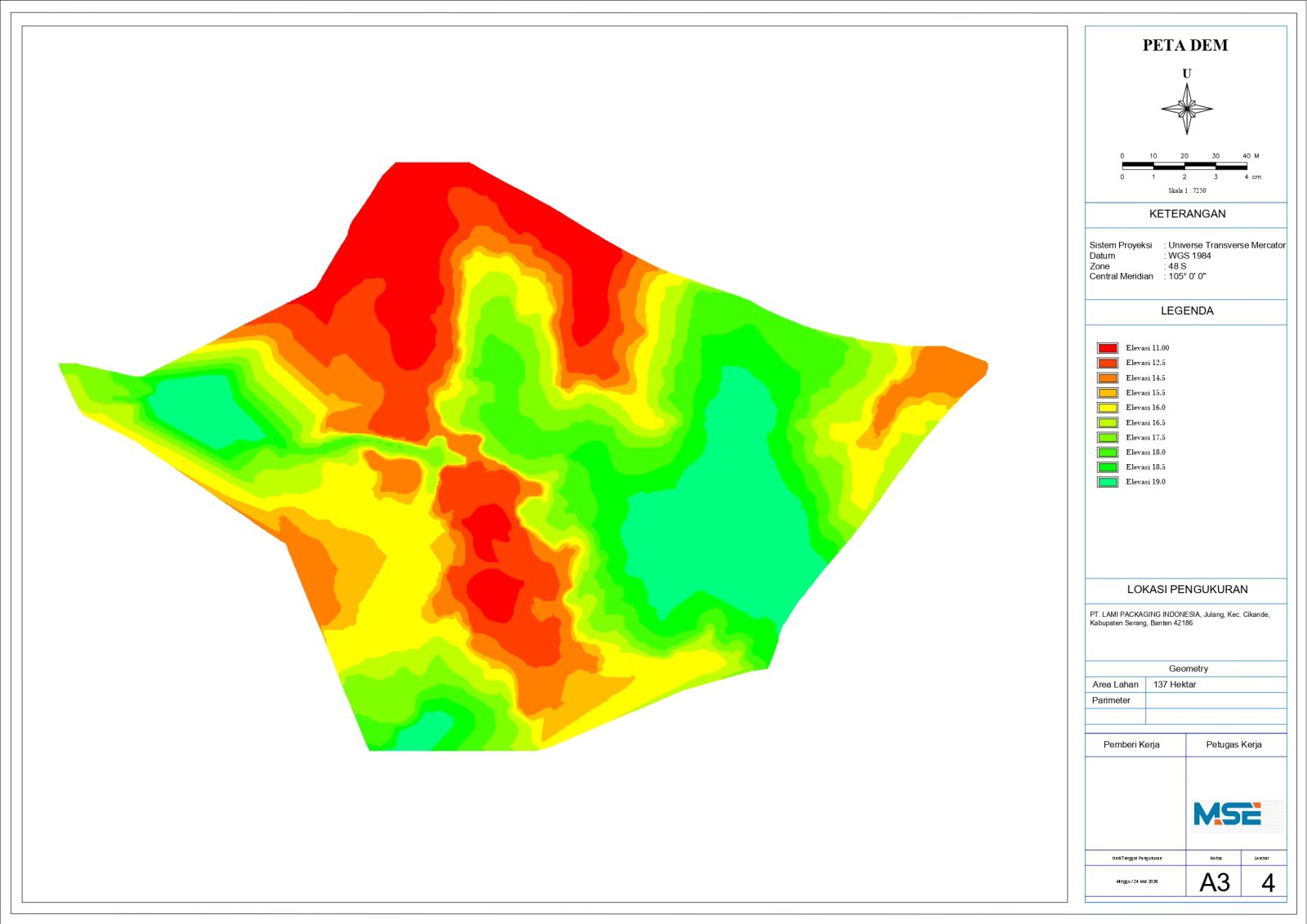
Task: Click the black-and-white scale bar graphic
Action: (1184, 166)
